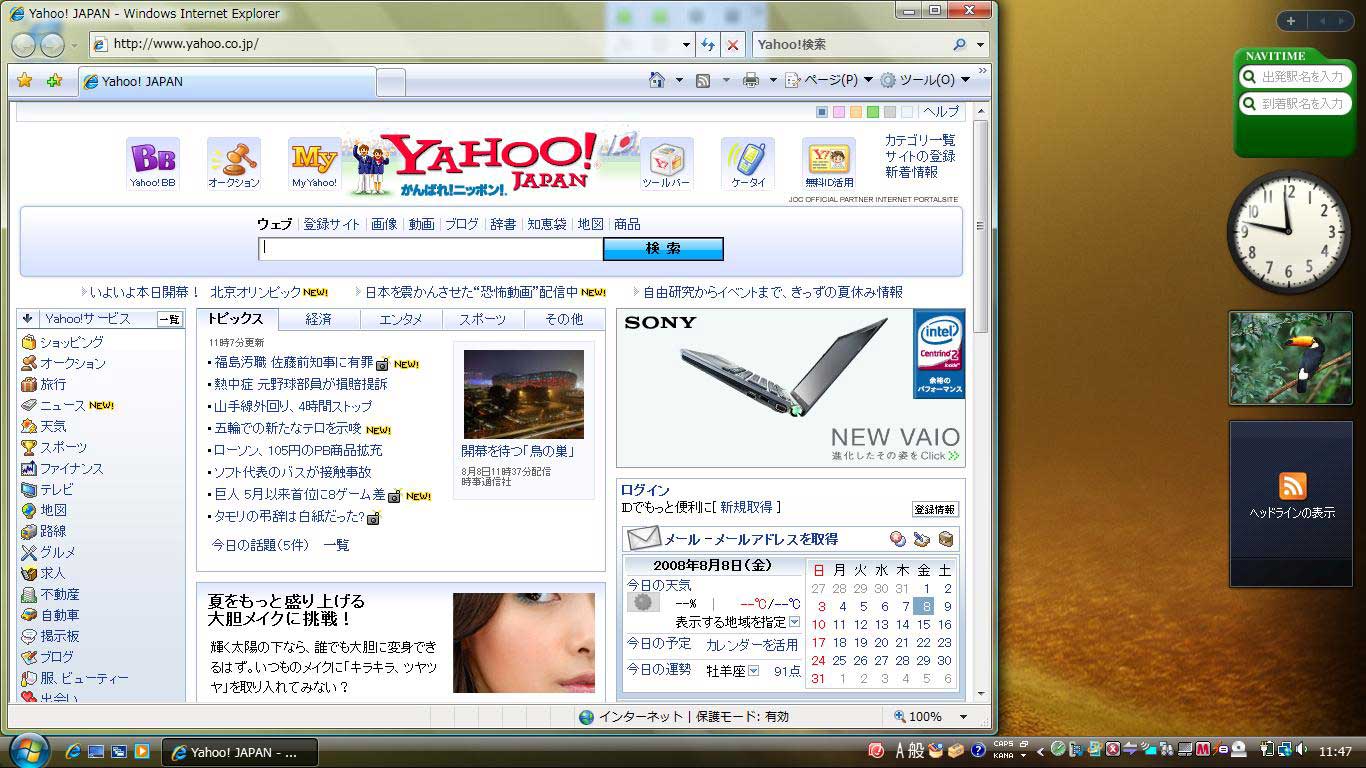Click the new tab button
This screenshot has height=768, width=1366.
391,83
